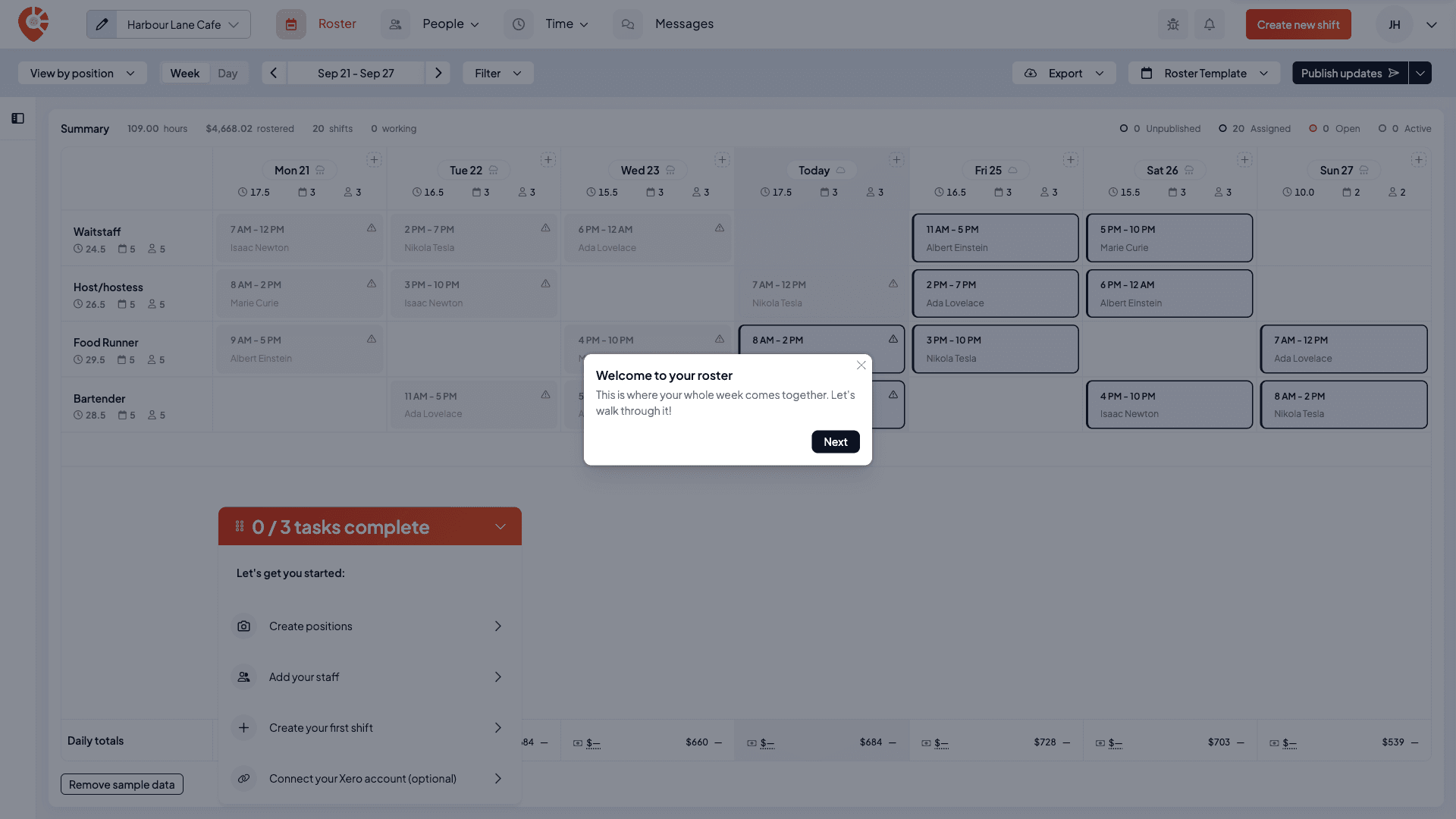This screenshot has width=1456, height=819.
Task: Open the Messages tab
Action: 684,24
